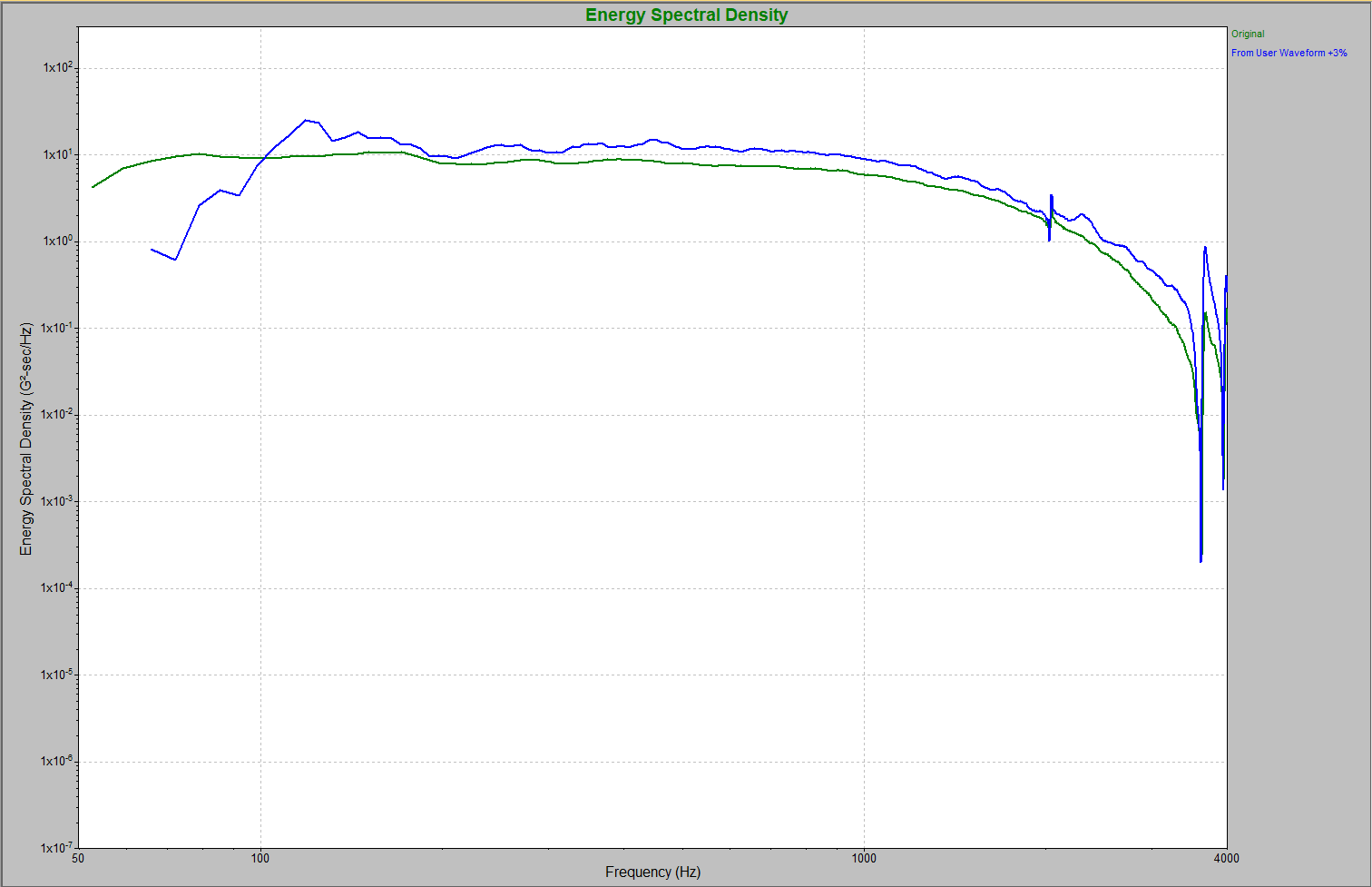The height and width of the screenshot is (887, 1372).
Task: Click the 1x10² y-axis tick label
Action: [58, 67]
